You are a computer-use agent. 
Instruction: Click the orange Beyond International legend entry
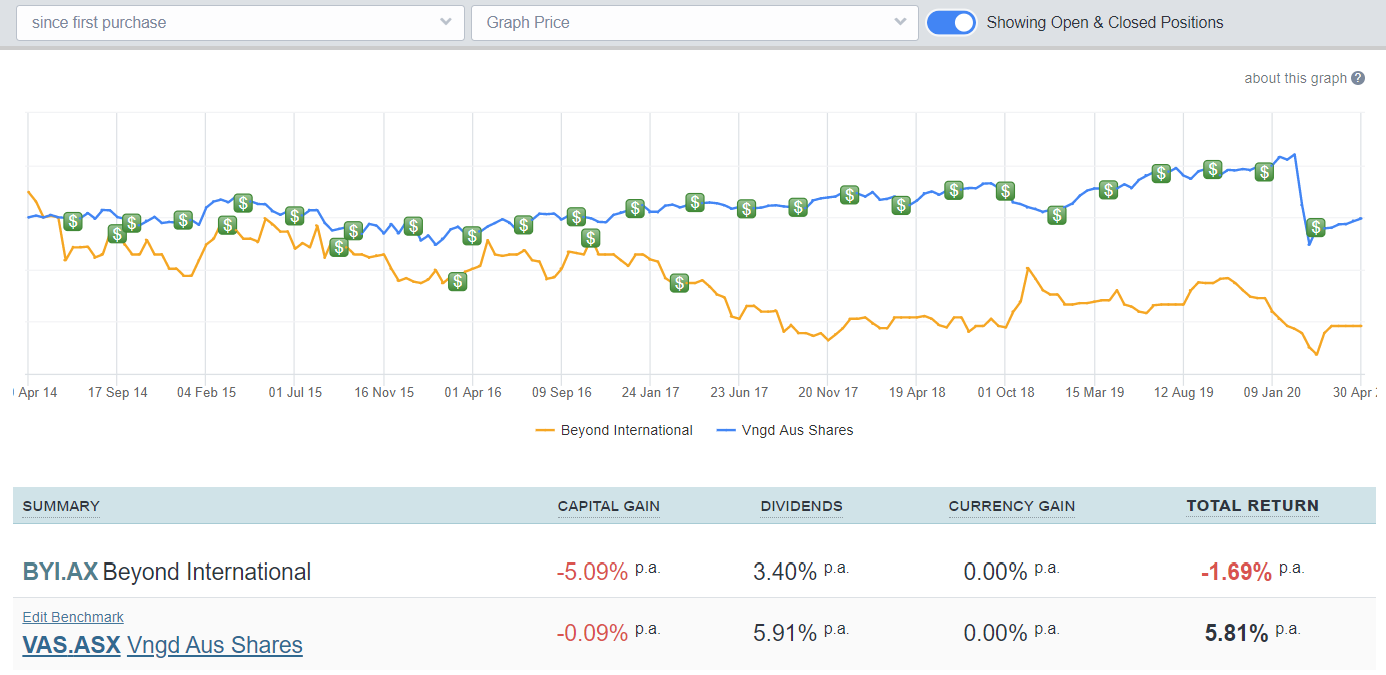pyautogui.click(x=614, y=430)
